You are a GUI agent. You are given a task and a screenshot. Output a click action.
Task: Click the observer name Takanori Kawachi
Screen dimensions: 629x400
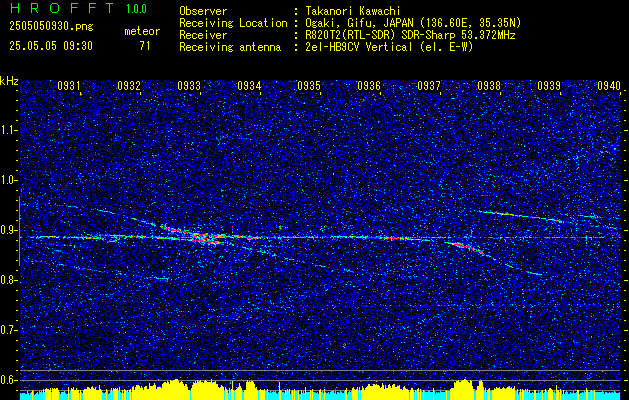(353, 11)
